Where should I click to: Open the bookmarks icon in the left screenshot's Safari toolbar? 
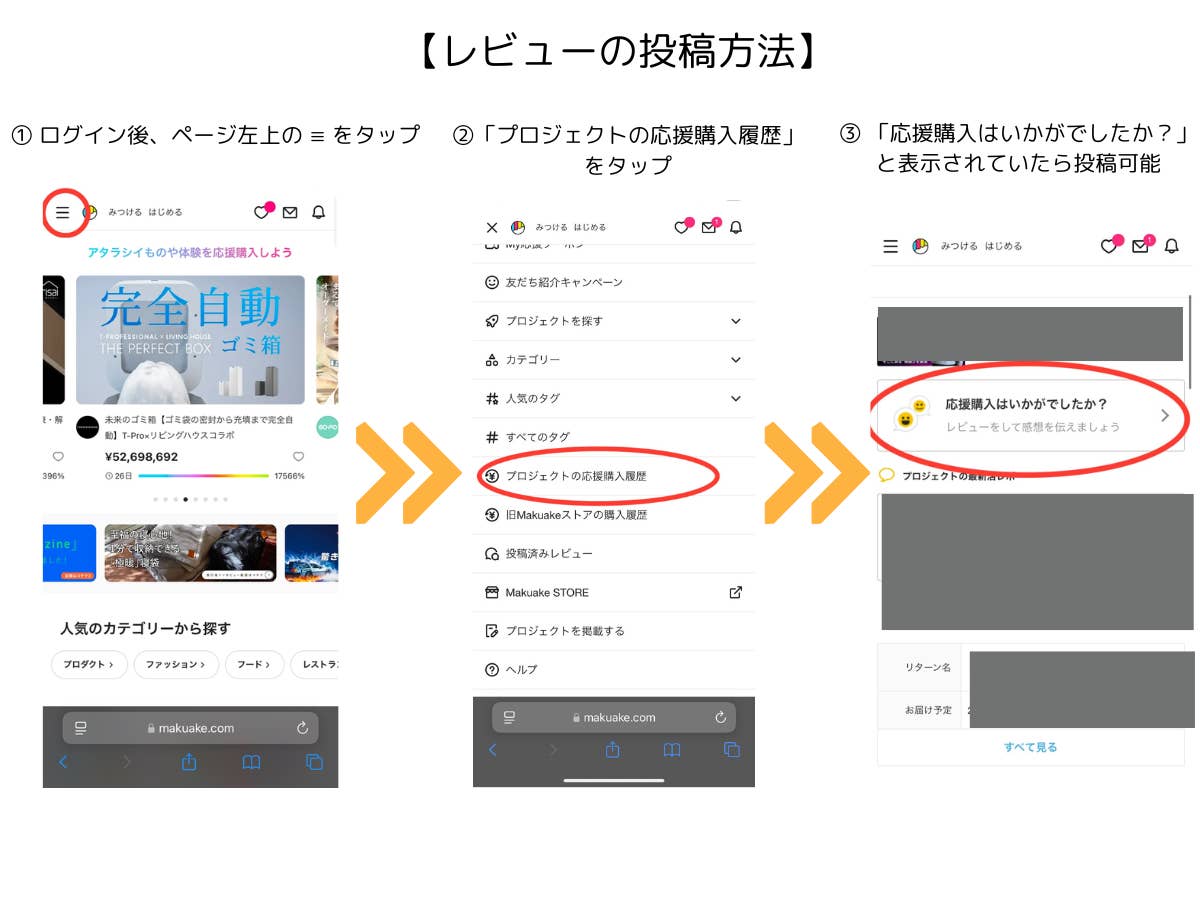pos(251,762)
